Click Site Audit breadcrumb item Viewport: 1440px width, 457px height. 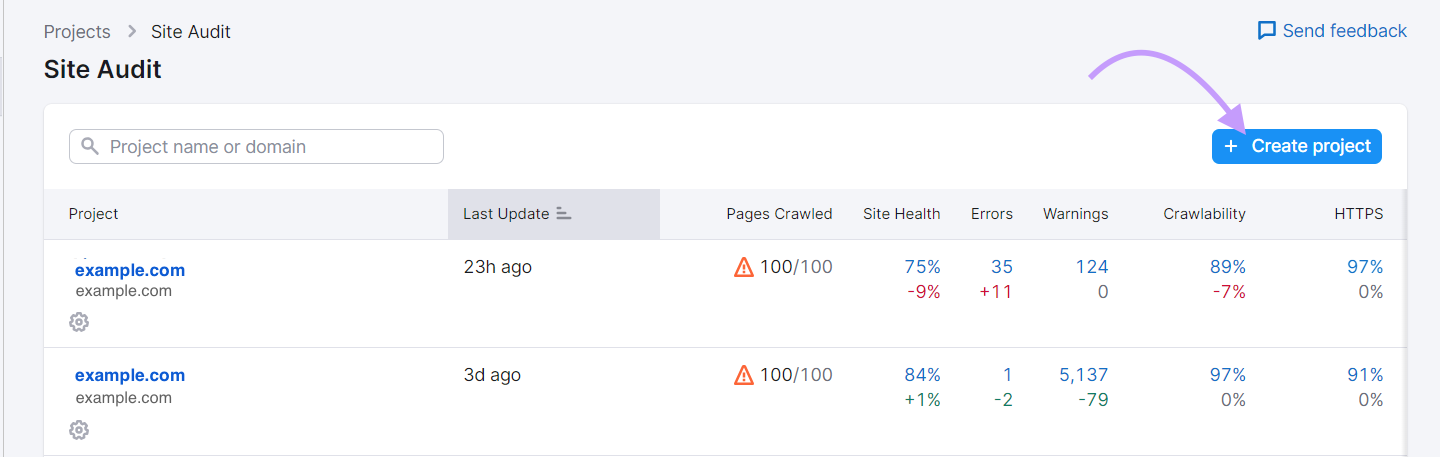191,32
